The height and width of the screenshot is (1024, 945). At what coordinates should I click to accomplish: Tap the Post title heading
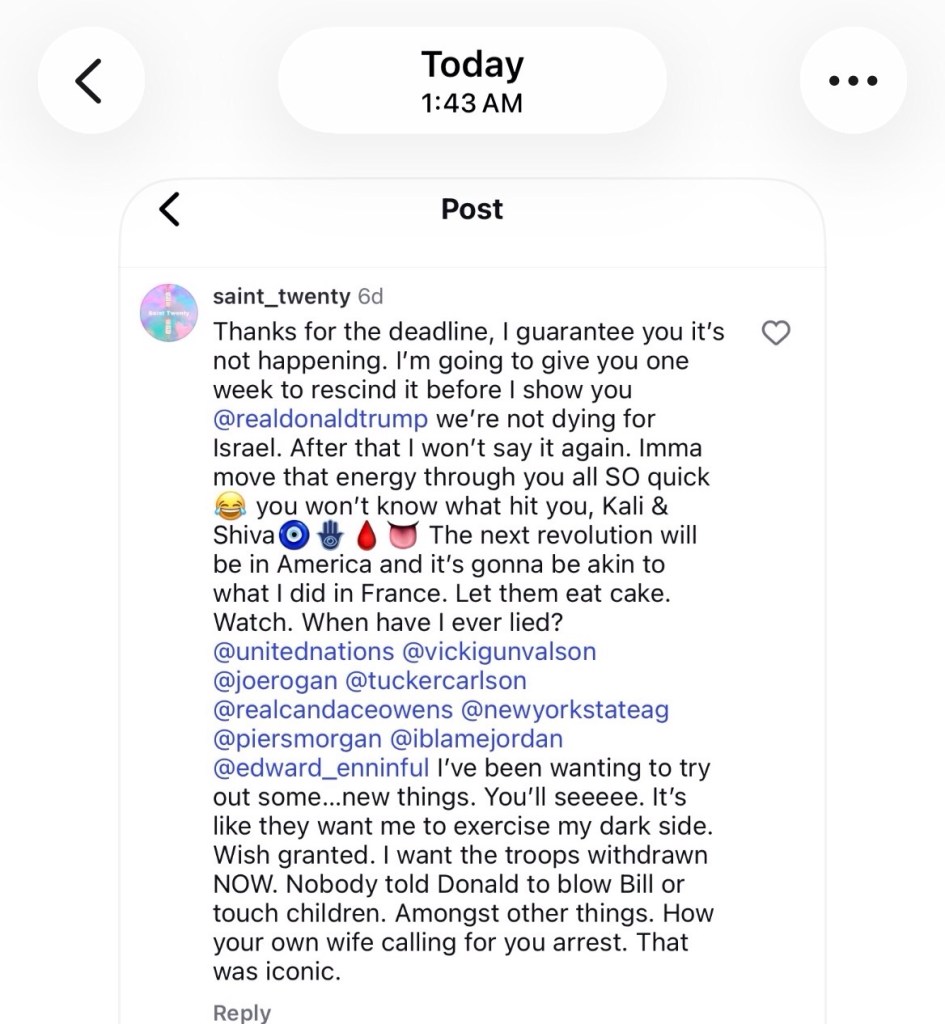(x=472, y=209)
